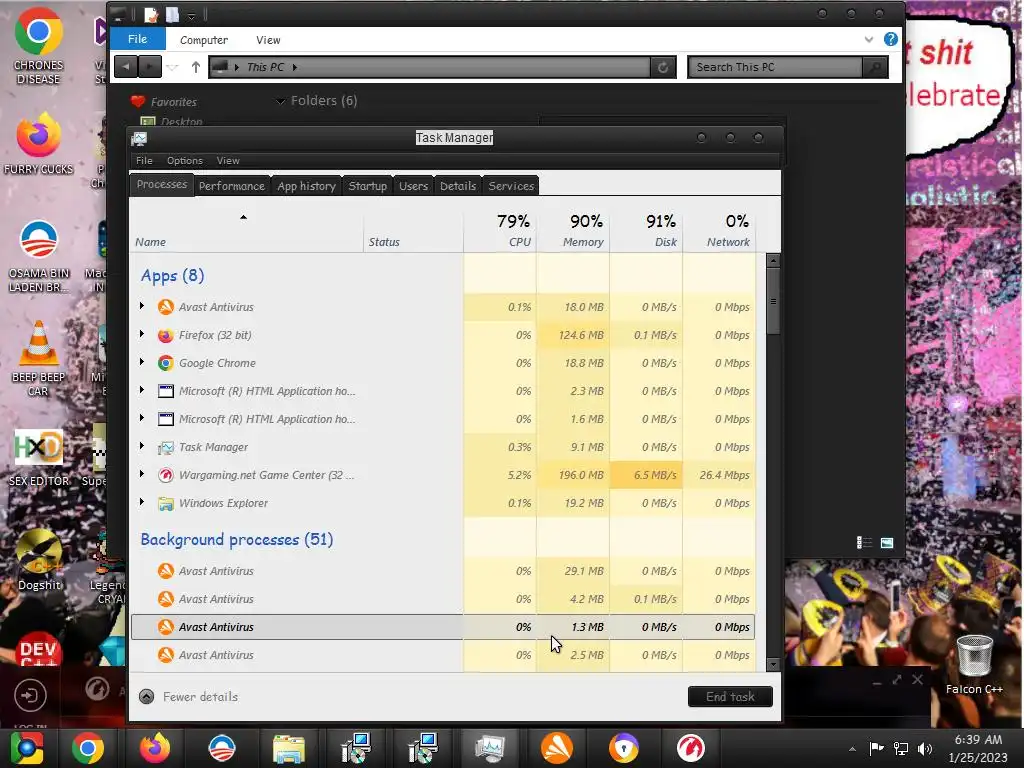Click Avast icon in the taskbar
This screenshot has height=768, width=1024.
[x=556, y=748]
